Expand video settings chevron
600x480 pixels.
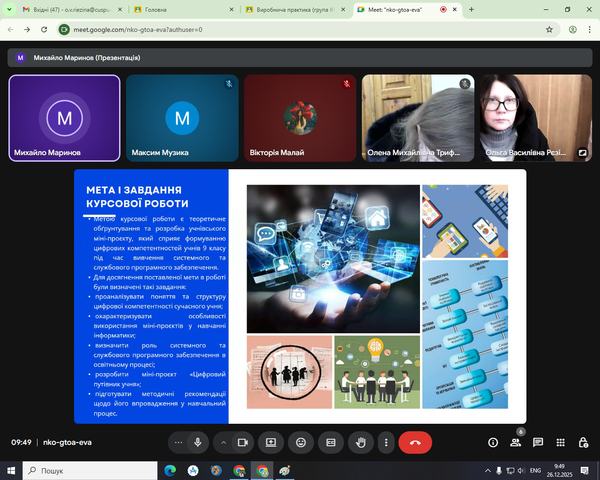coord(222,442)
